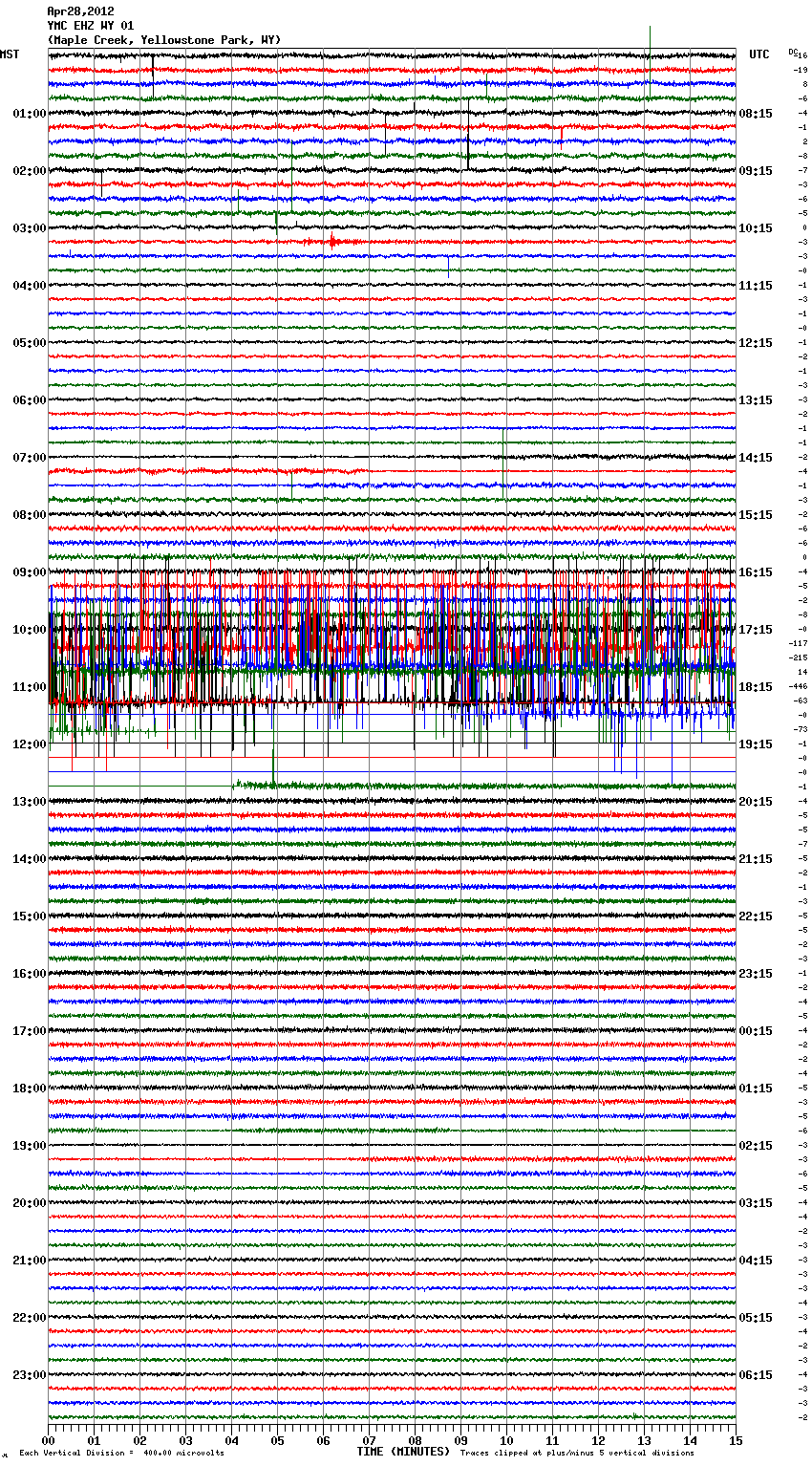Select the '05:00' MST row label
Screen dimensions: 812x1466
(30, 343)
